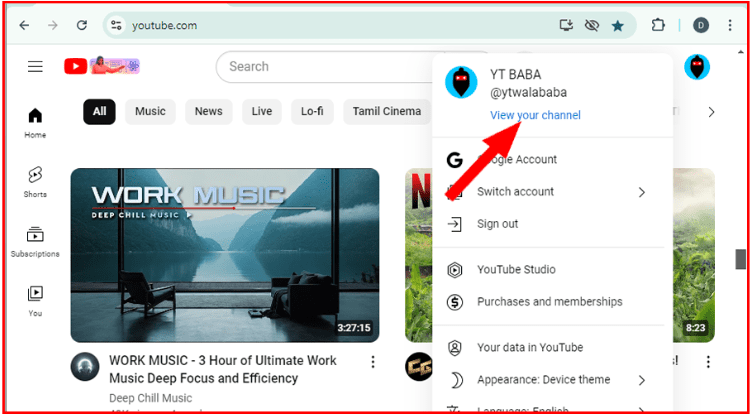The height and width of the screenshot is (415, 752).
Task: Open Google Account from the menu
Action: tap(552, 159)
